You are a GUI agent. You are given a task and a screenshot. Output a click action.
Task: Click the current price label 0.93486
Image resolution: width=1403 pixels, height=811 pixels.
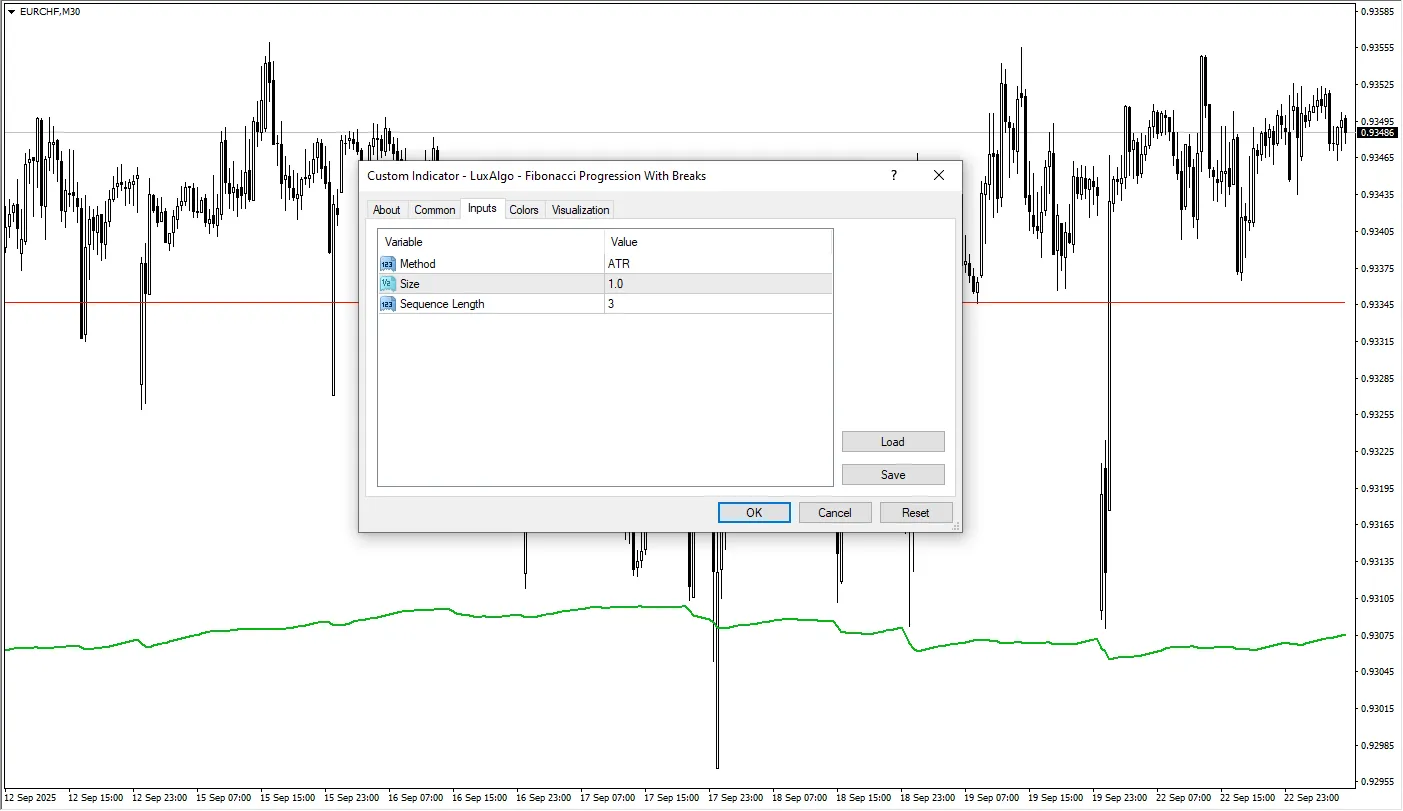point(1377,133)
